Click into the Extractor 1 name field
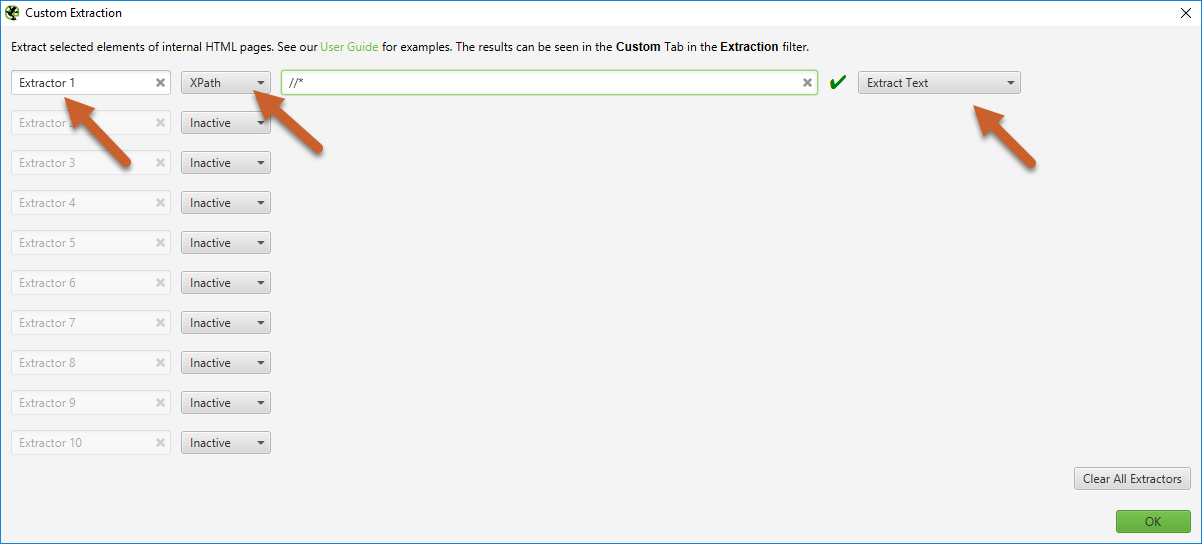This screenshot has height=544, width=1202. coord(80,83)
